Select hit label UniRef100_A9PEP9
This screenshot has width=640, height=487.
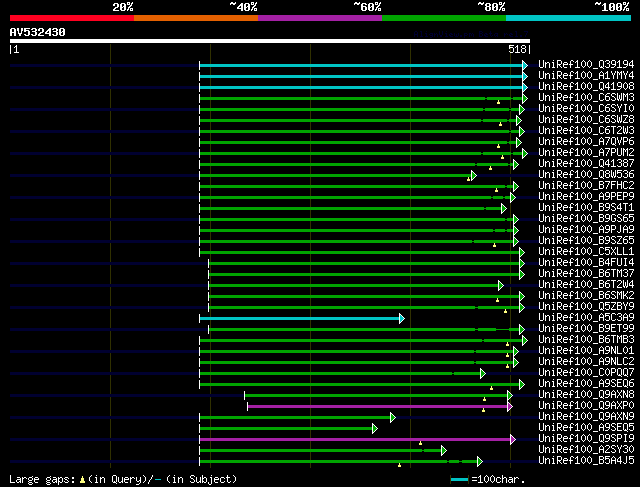pos(586,197)
